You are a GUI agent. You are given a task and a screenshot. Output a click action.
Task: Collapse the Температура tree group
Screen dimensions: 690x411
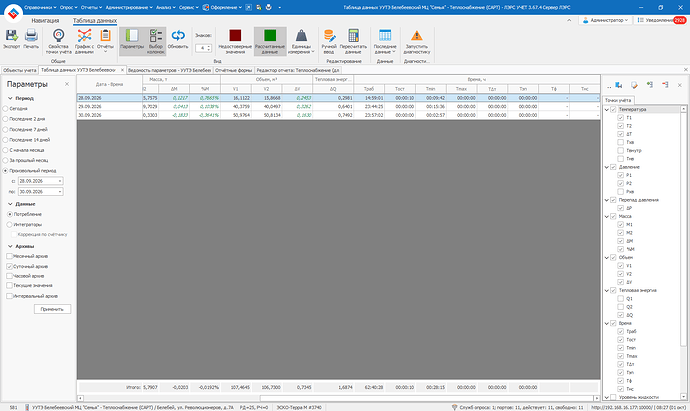coord(607,109)
